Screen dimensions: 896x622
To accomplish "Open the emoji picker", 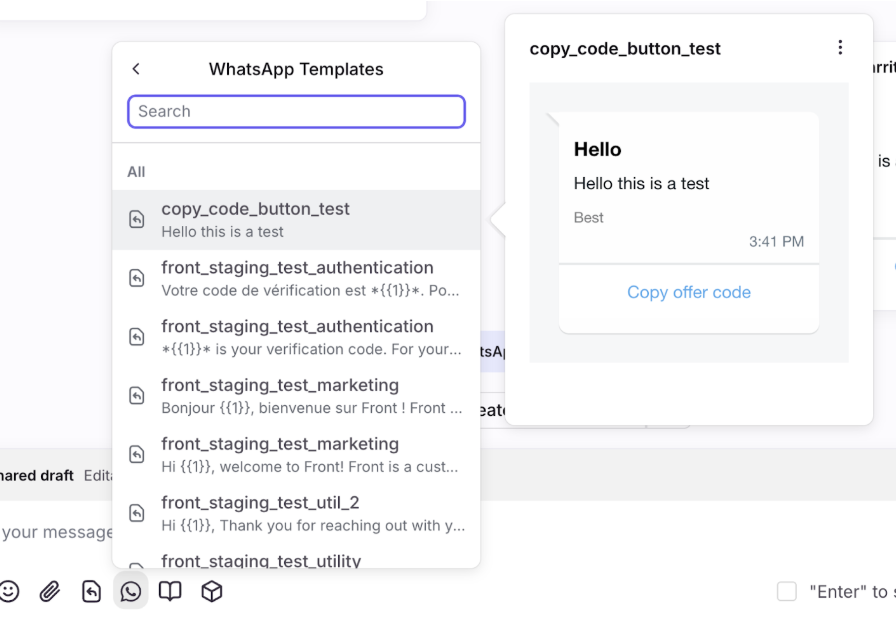I will tap(9, 591).
